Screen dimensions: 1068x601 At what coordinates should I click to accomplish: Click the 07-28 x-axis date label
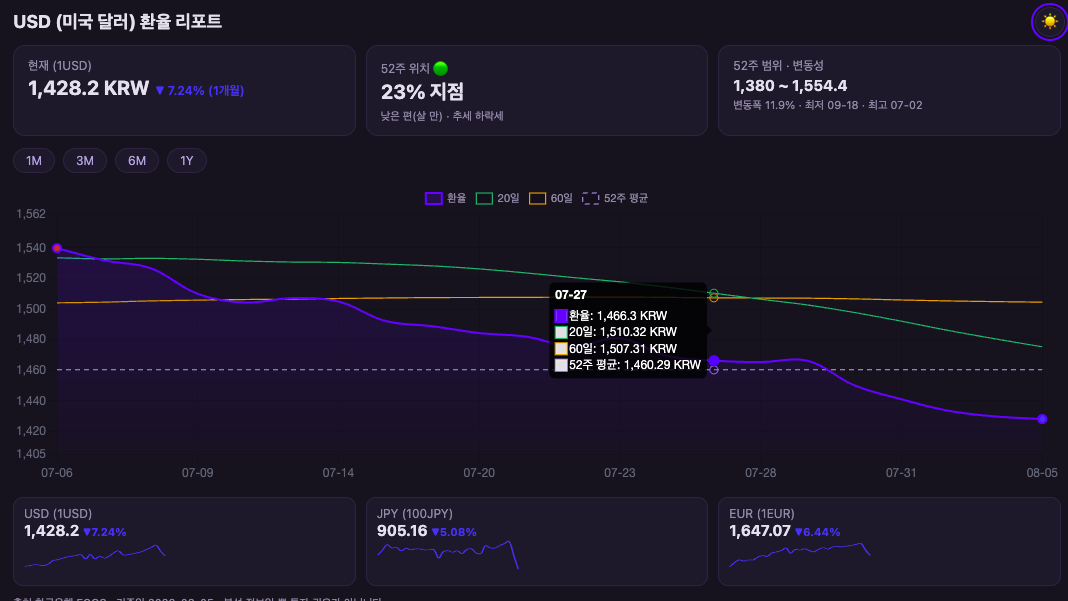click(760, 473)
